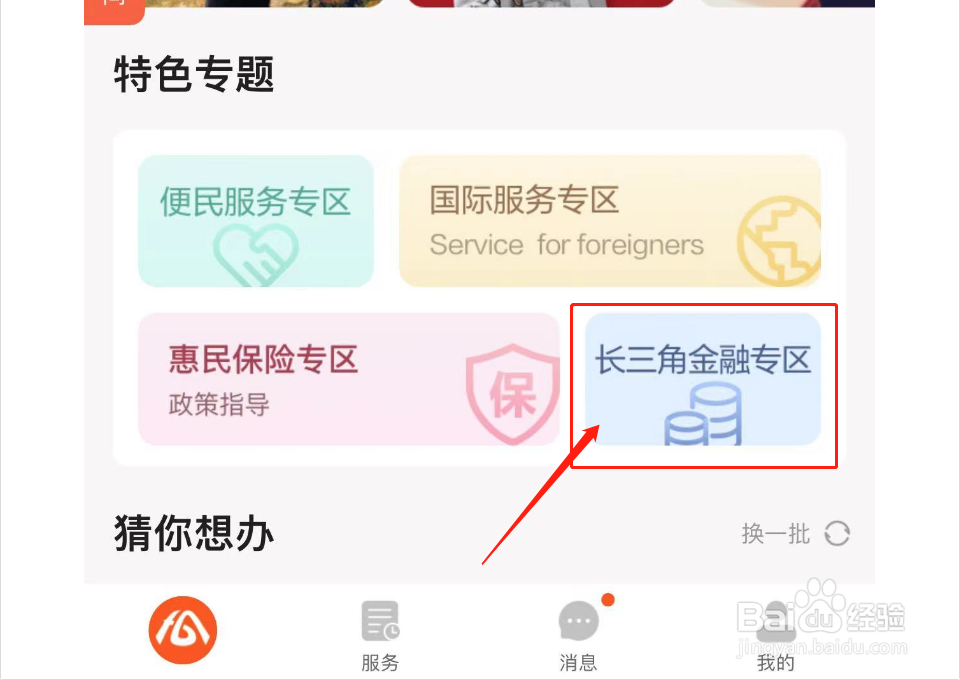Tap the 我的 profile icon
This screenshot has width=960, height=680.
(776, 622)
